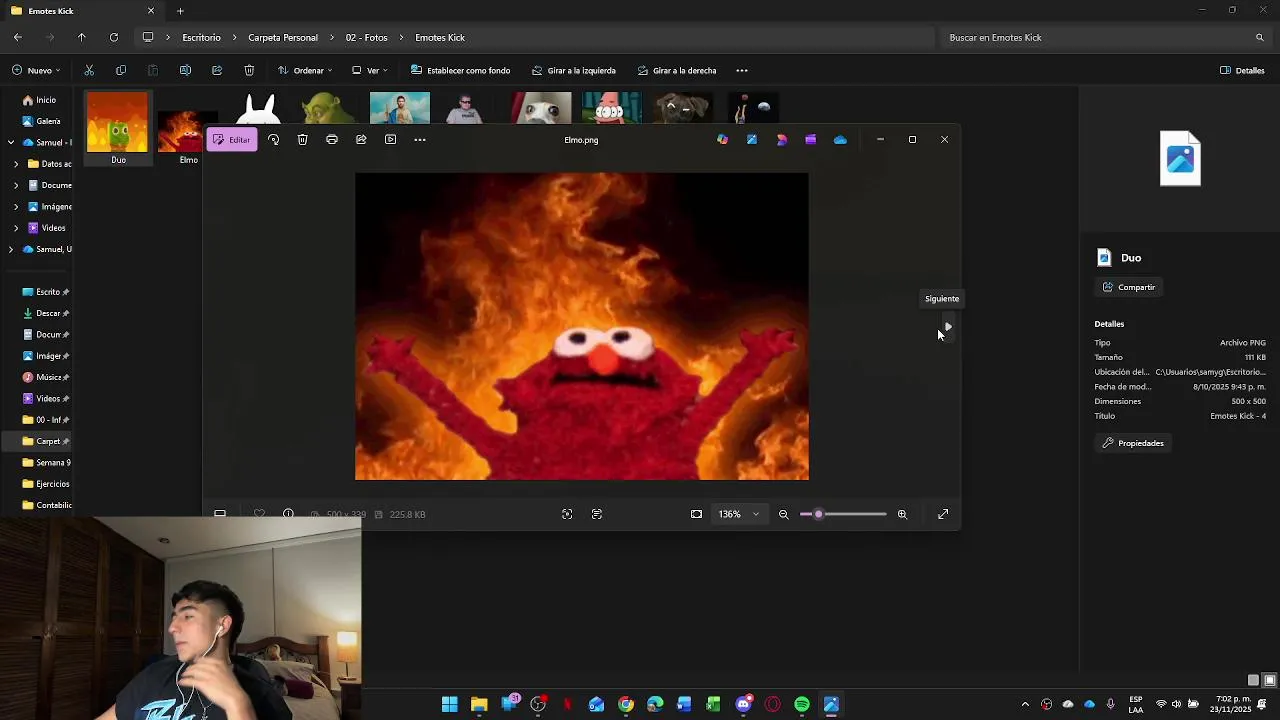
Task: Share the image from the Photos toolbar
Action: (361, 140)
